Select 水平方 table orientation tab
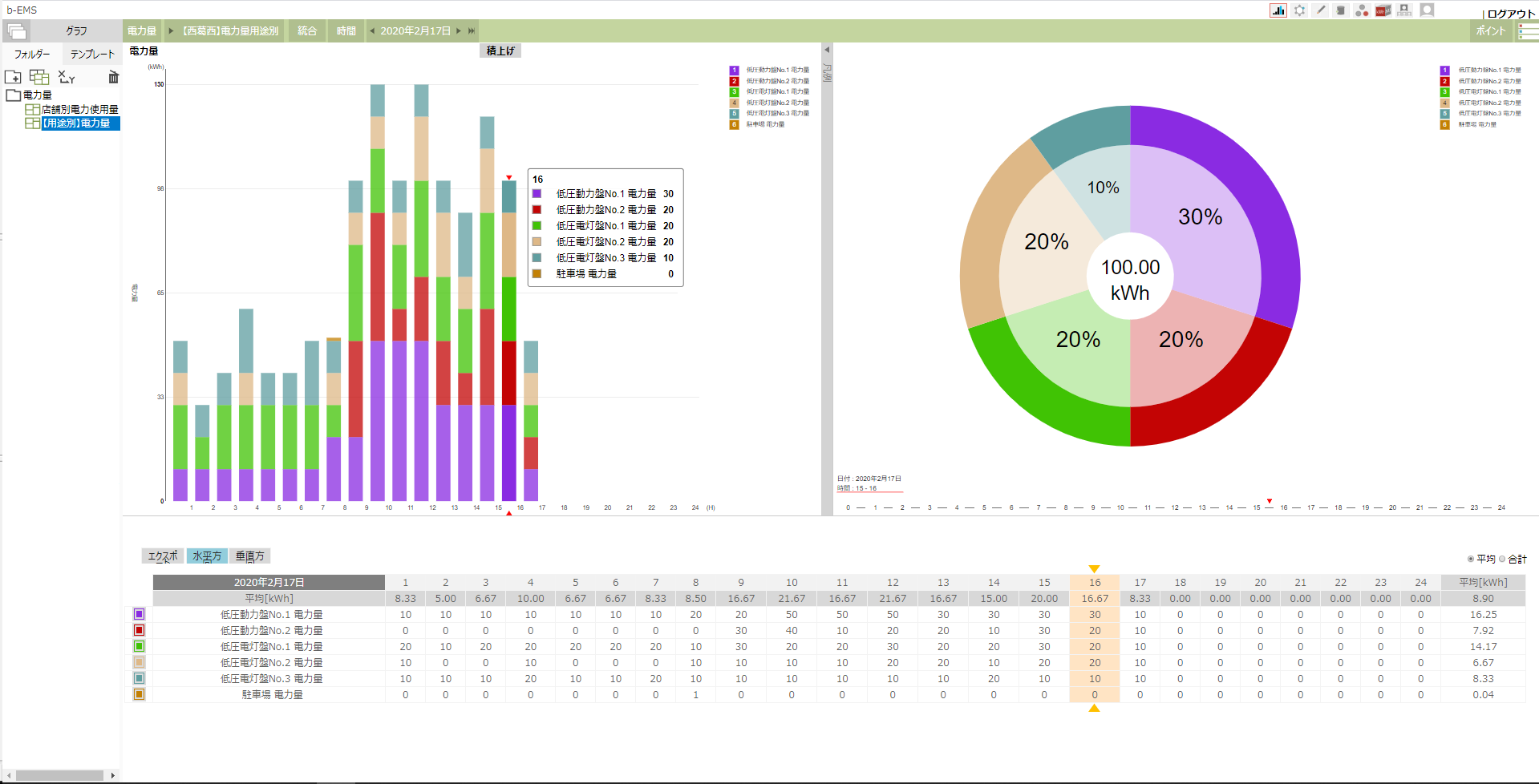 click(207, 556)
